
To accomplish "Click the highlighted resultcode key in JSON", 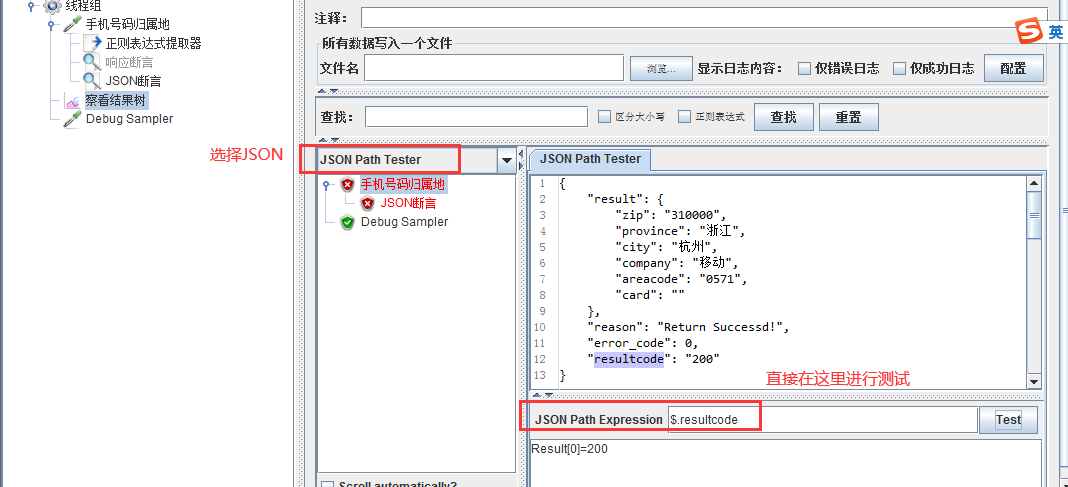I will coord(629,359).
